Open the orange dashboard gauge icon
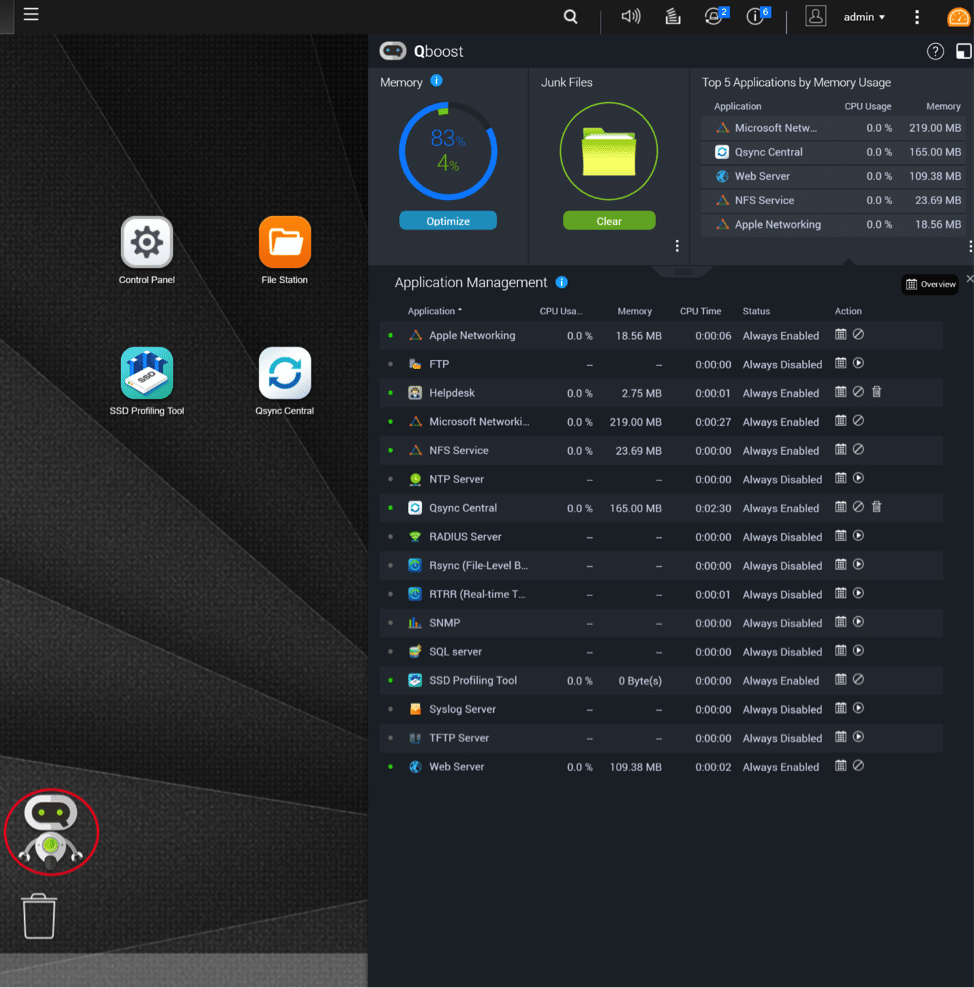Screen dimensions: 974x988 [958, 17]
